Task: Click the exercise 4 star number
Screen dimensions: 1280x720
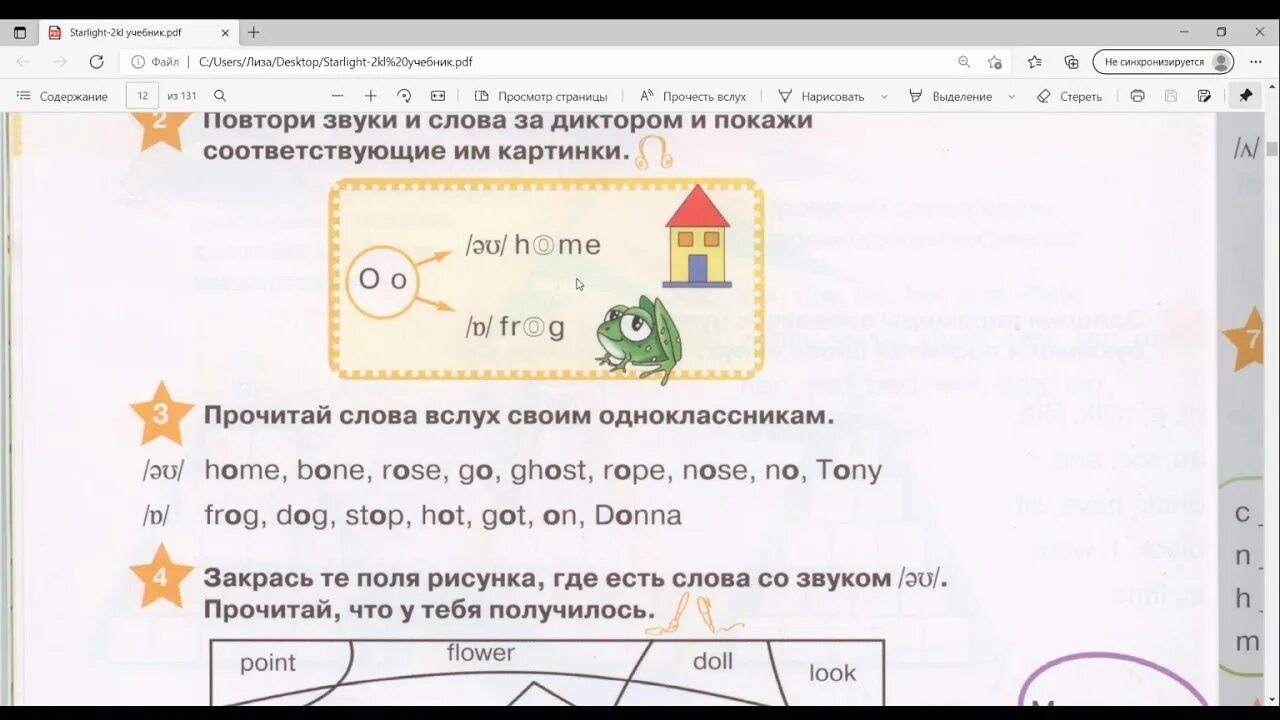Action: (x=160, y=577)
